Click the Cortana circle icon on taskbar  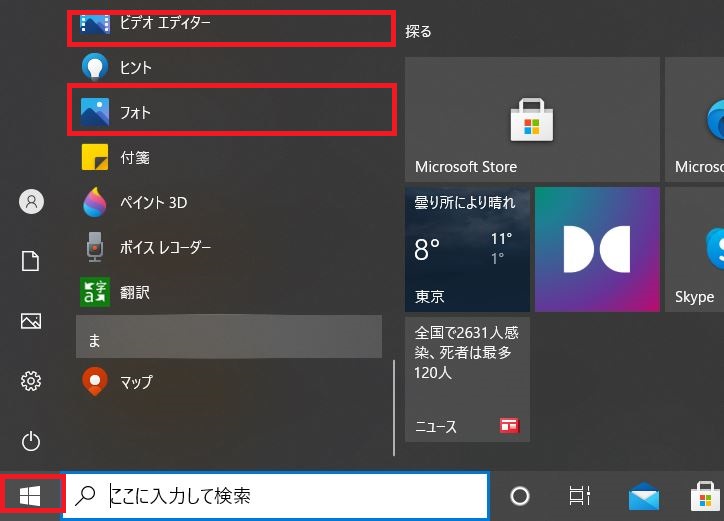(x=520, y=496)
